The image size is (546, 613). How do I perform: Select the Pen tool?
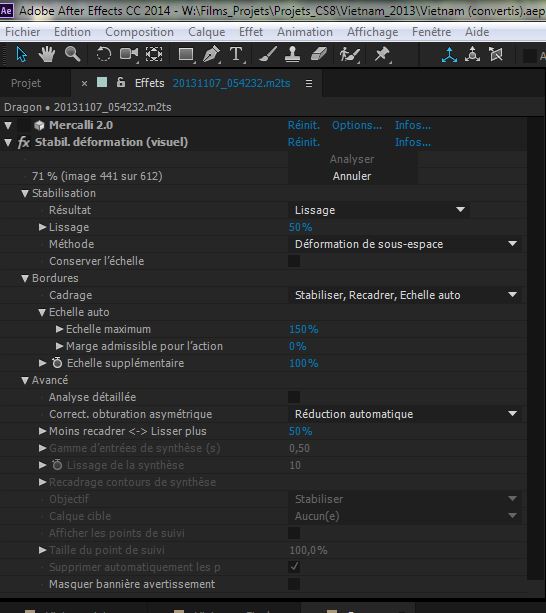(211, 54)
